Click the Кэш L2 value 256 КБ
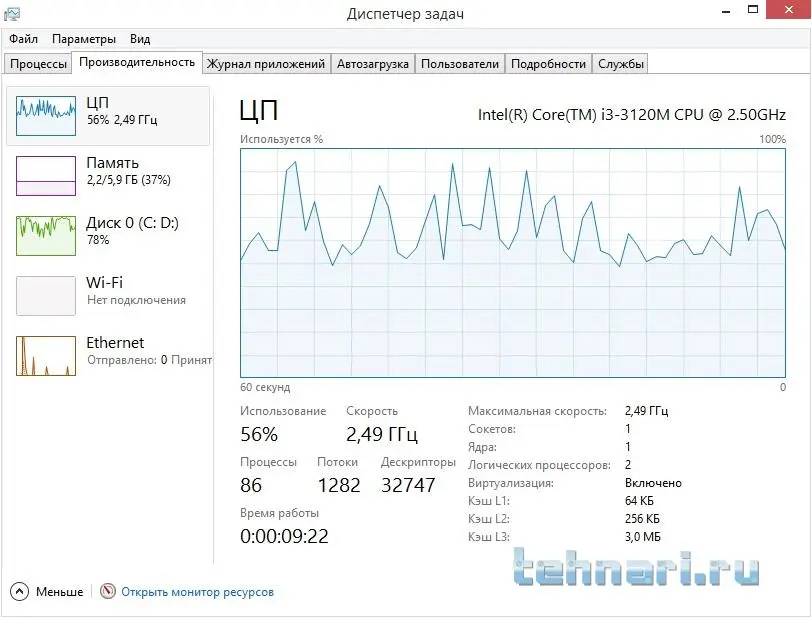Image resolution: width=812 pixels, height=618 pixels. [x=642, y=519]
